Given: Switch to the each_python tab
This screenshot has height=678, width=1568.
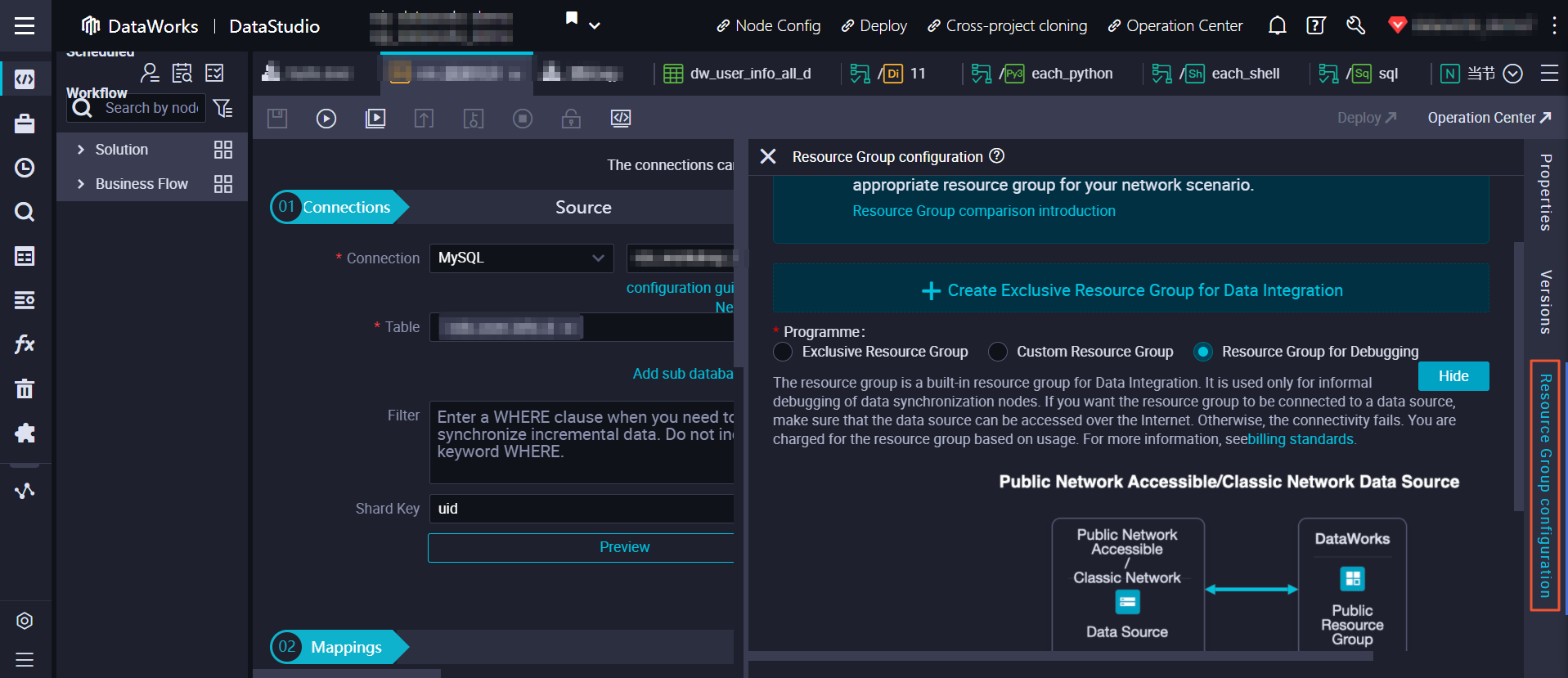Looking at the screenshot, I should (x=1041, y=74).
